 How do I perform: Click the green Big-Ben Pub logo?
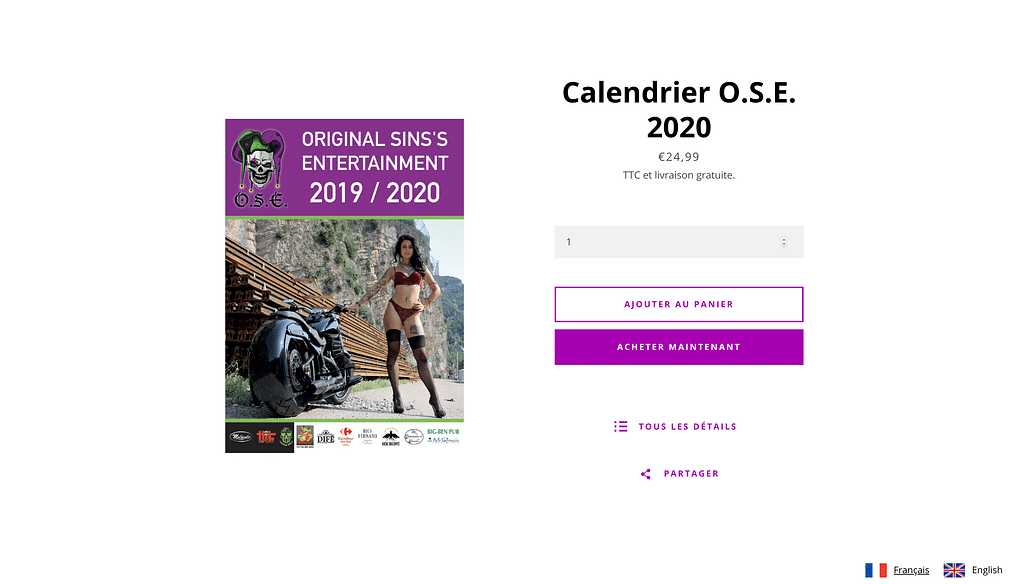[443, 432]
